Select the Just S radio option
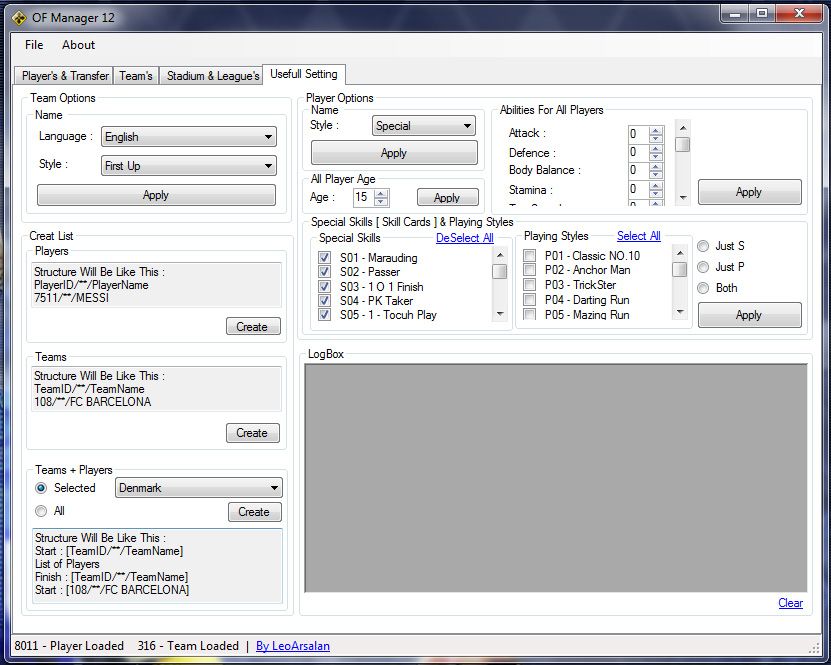Viewport: 831px width, 665px height. pyautogui.click(x=704, y=246)
